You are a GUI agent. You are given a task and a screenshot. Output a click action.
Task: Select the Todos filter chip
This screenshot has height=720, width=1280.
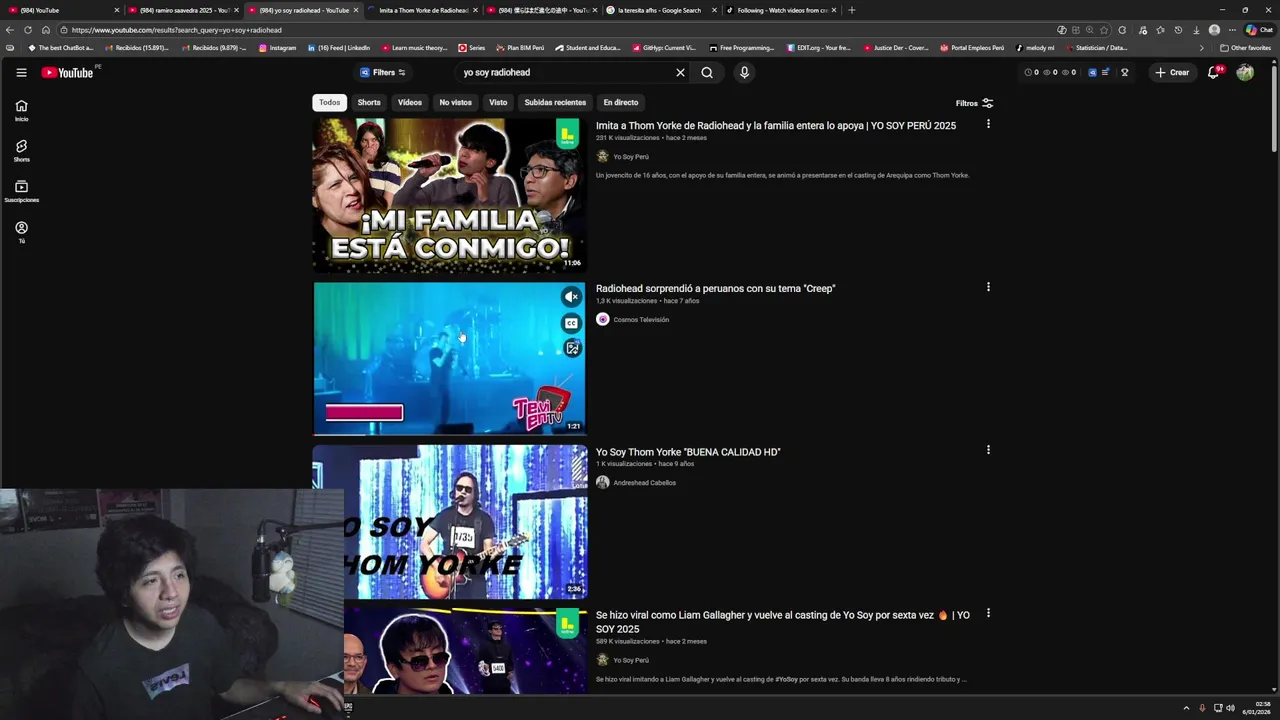[329, 102]
